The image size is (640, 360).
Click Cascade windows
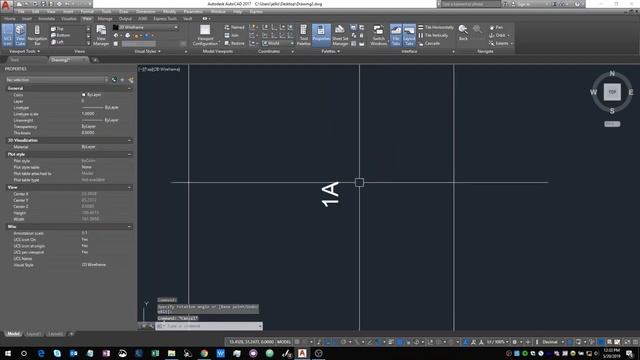[429, 43]
